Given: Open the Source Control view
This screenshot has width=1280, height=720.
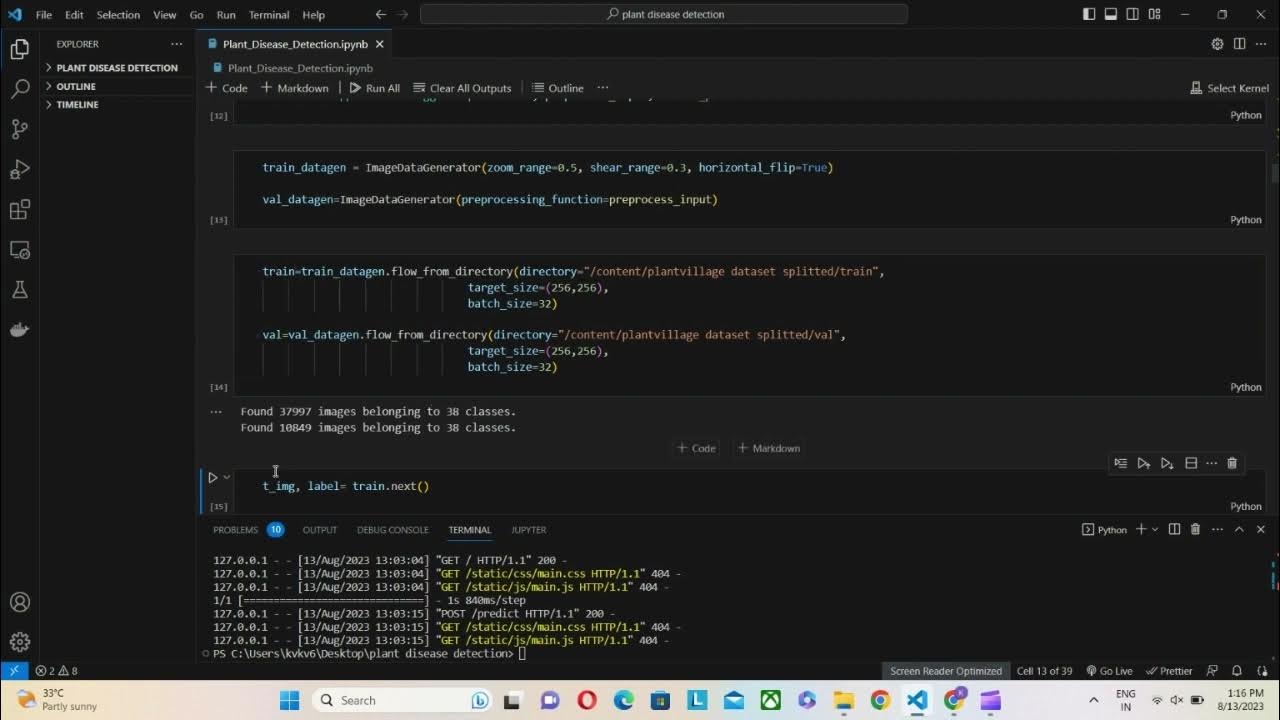Looking at the screenshot, I should [20, 129].
